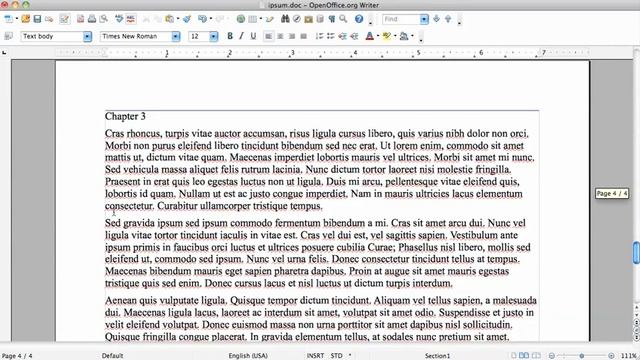The image size is (640, 360).
Task: Click Section1 in the status bar
Action: click(437, 356)
